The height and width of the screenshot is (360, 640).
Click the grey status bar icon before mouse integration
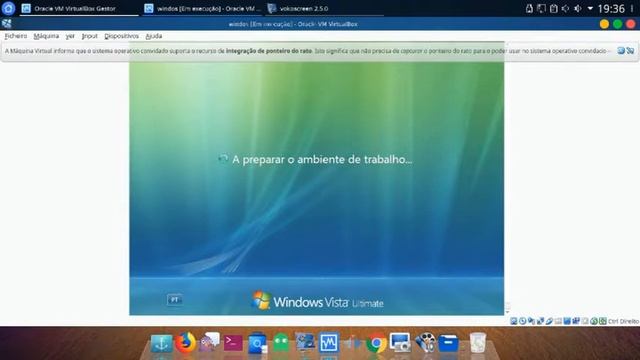pyautogui.click(x=585, y=321)
